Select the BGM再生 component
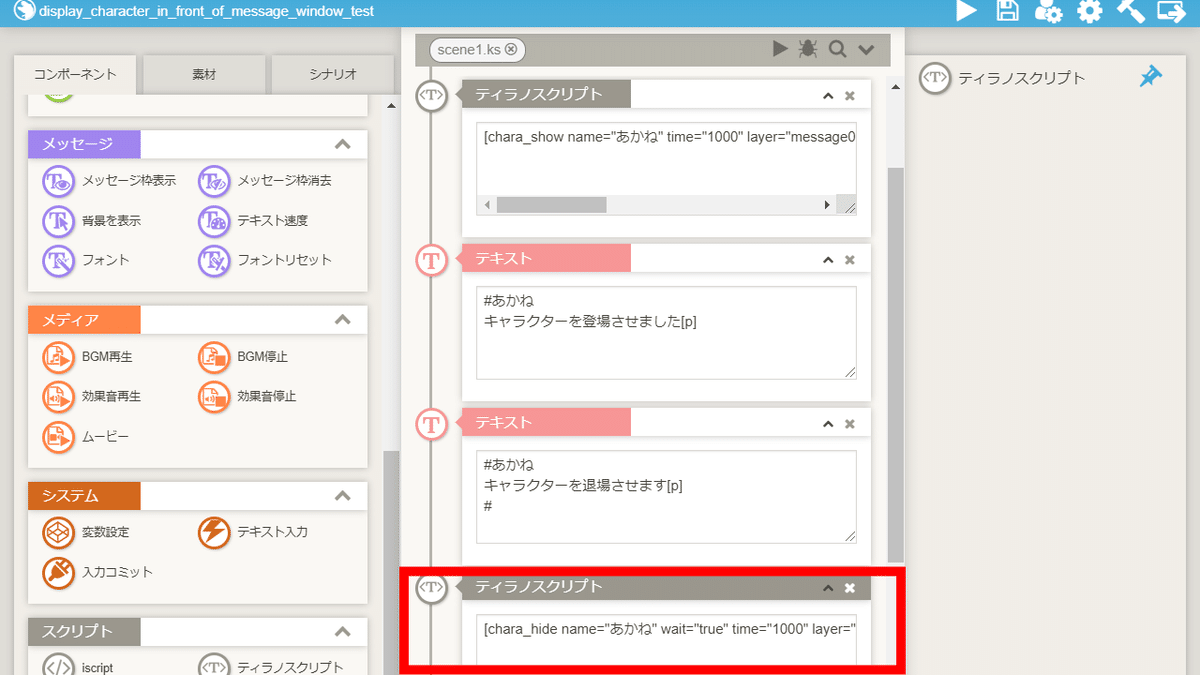This screenshot has height=675, width=1200. [88, 357]
